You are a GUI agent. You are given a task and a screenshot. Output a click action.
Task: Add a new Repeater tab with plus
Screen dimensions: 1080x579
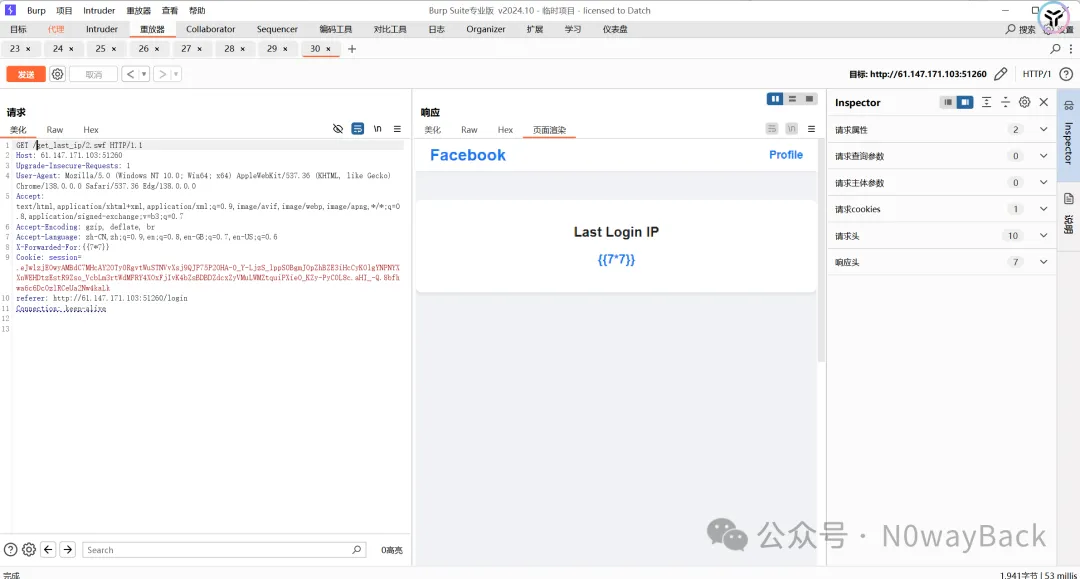tap(352, 49)
